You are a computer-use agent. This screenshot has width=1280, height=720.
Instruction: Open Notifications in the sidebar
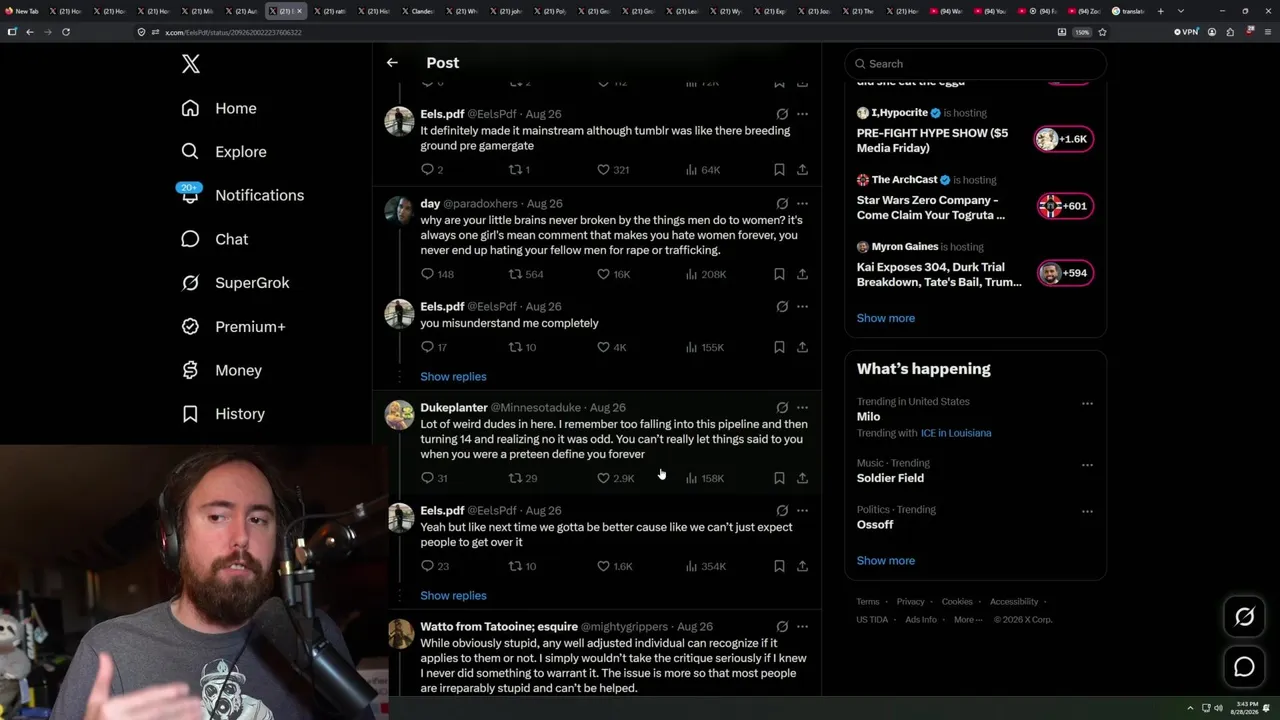pos(242,195)
